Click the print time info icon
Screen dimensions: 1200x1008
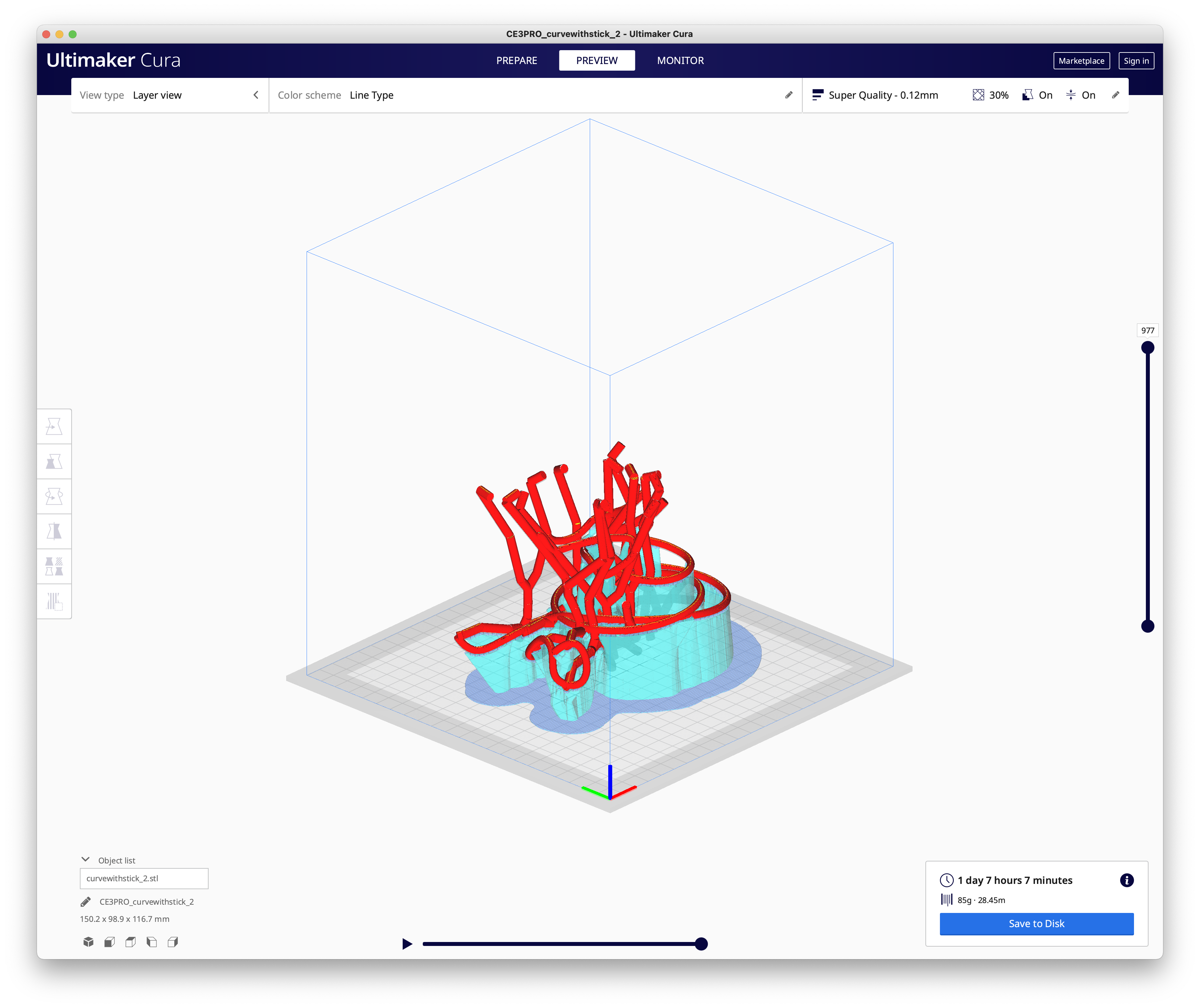1126,880
